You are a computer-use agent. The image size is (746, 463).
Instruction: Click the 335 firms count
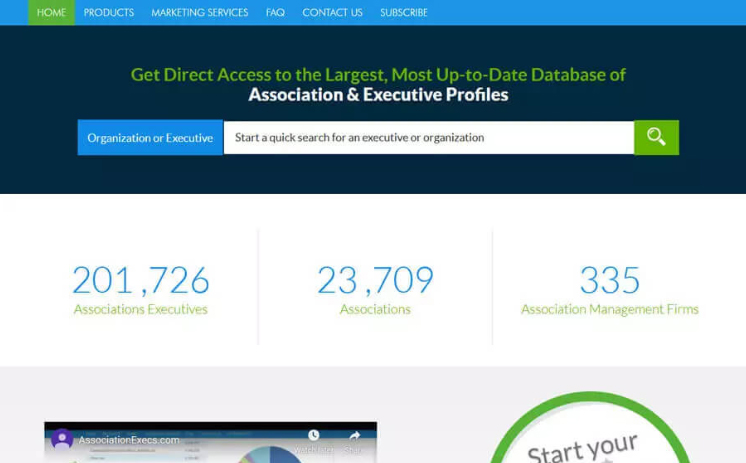[x=610, y=280]
